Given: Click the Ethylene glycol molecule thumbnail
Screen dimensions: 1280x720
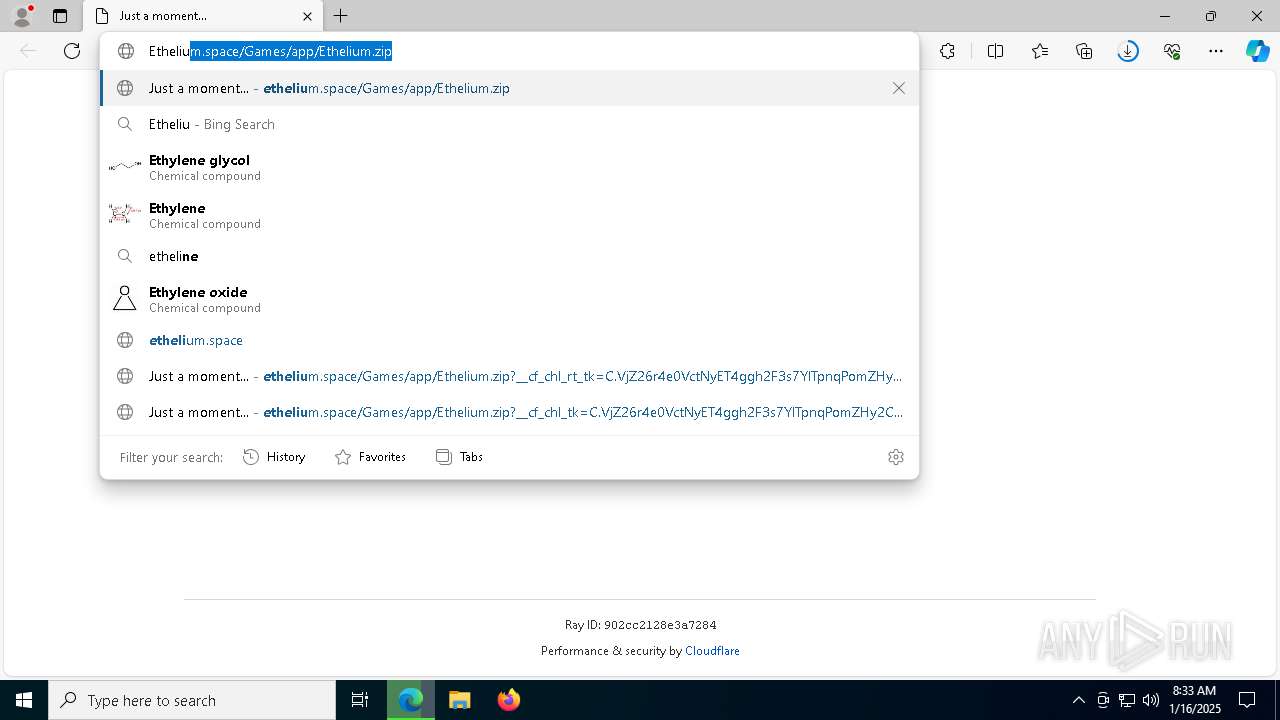Looking at the screenshot, I should pos(125,166).
